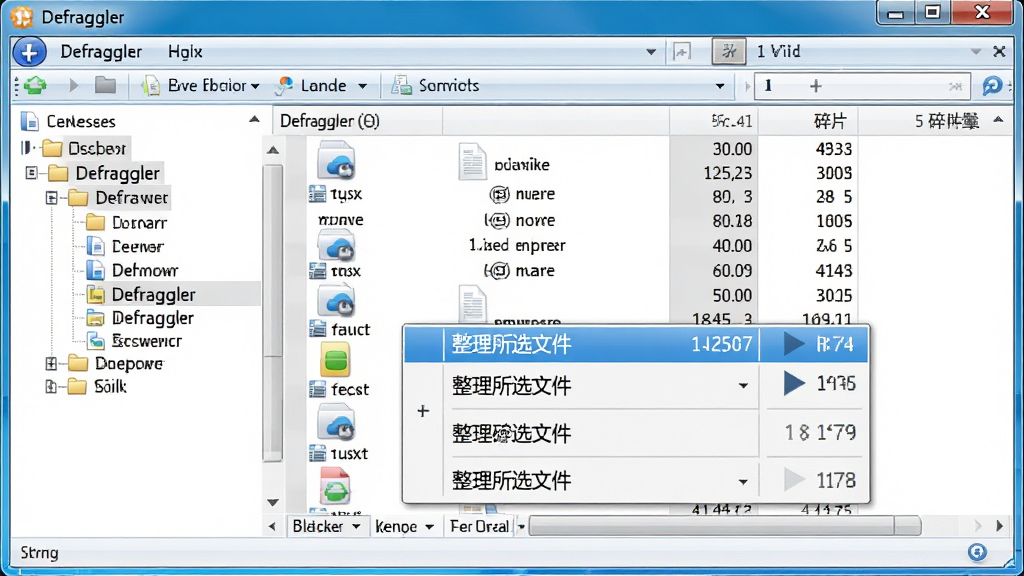Image resolution: width=1024 pixels, height=576 pixels.
Task: Click the fauct file label
Action: tap(350, 330)
